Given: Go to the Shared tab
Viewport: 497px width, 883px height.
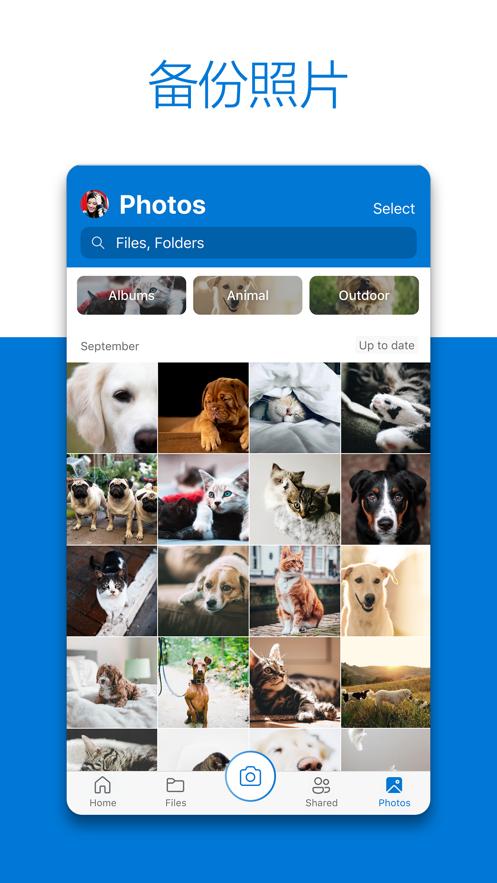Looking at the screenshot, I should (x=321, y=791).
